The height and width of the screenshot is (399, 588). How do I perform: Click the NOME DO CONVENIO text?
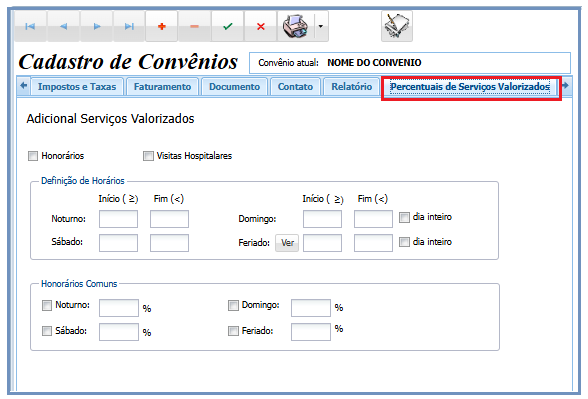[374, 63]
